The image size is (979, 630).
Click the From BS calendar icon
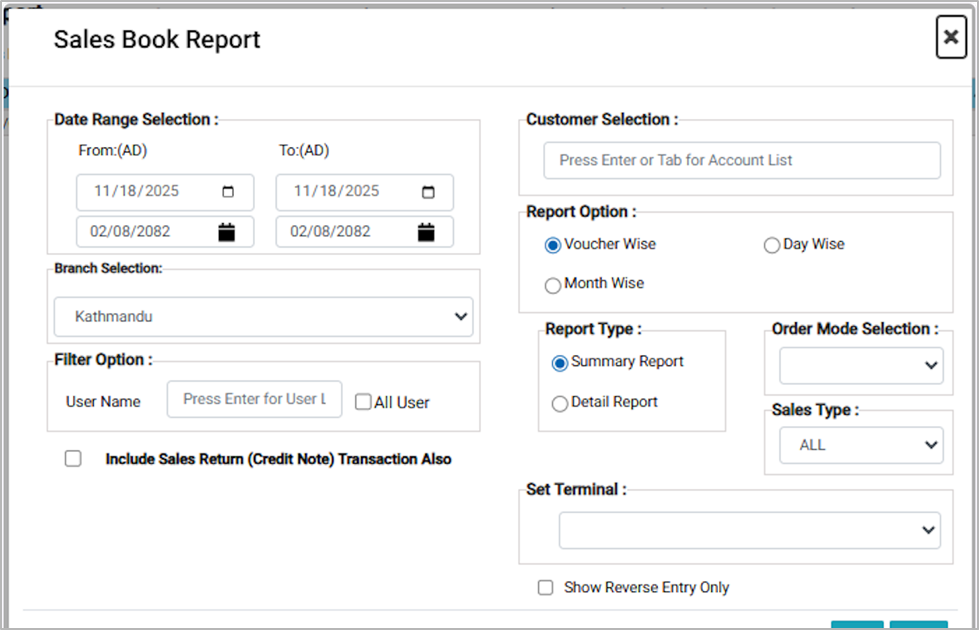pos(227,232)
